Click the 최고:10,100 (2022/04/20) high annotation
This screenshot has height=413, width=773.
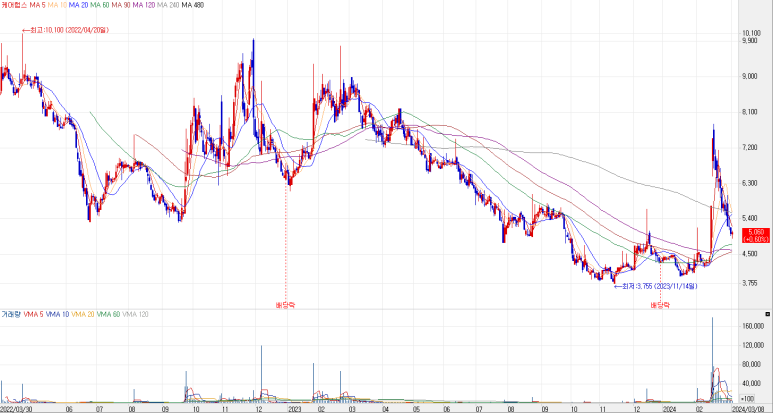pos(65,31)
